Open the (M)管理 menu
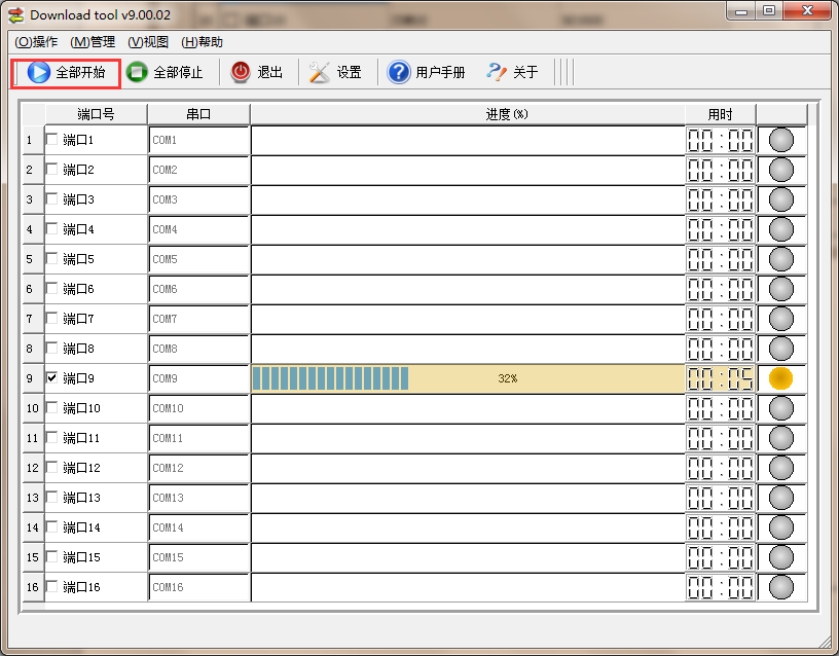The image size is (840, 657). (93, 42)
